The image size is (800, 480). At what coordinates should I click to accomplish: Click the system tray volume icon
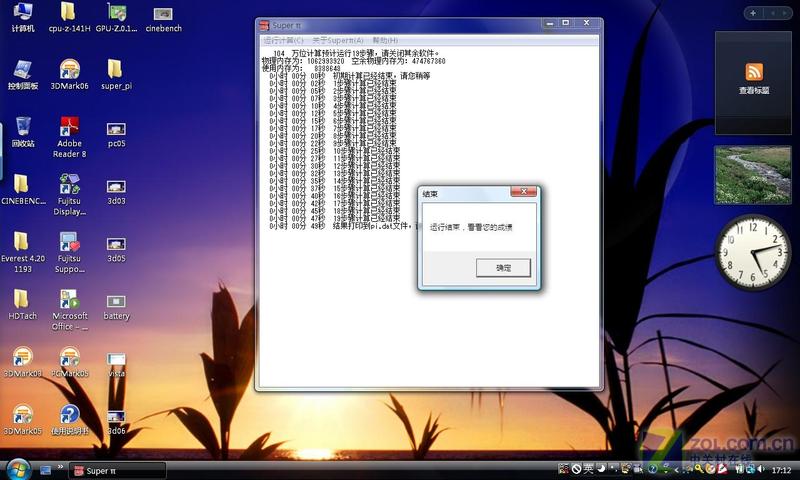coord(762,469)
